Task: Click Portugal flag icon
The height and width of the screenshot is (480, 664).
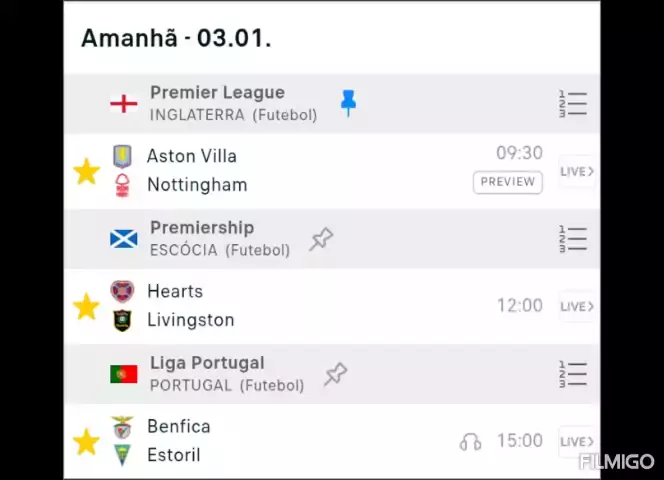Action: click(123, 374)
